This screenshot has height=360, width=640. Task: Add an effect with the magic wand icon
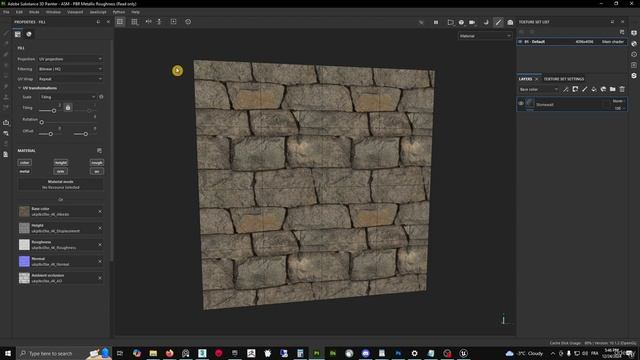(x=566, y=89)
